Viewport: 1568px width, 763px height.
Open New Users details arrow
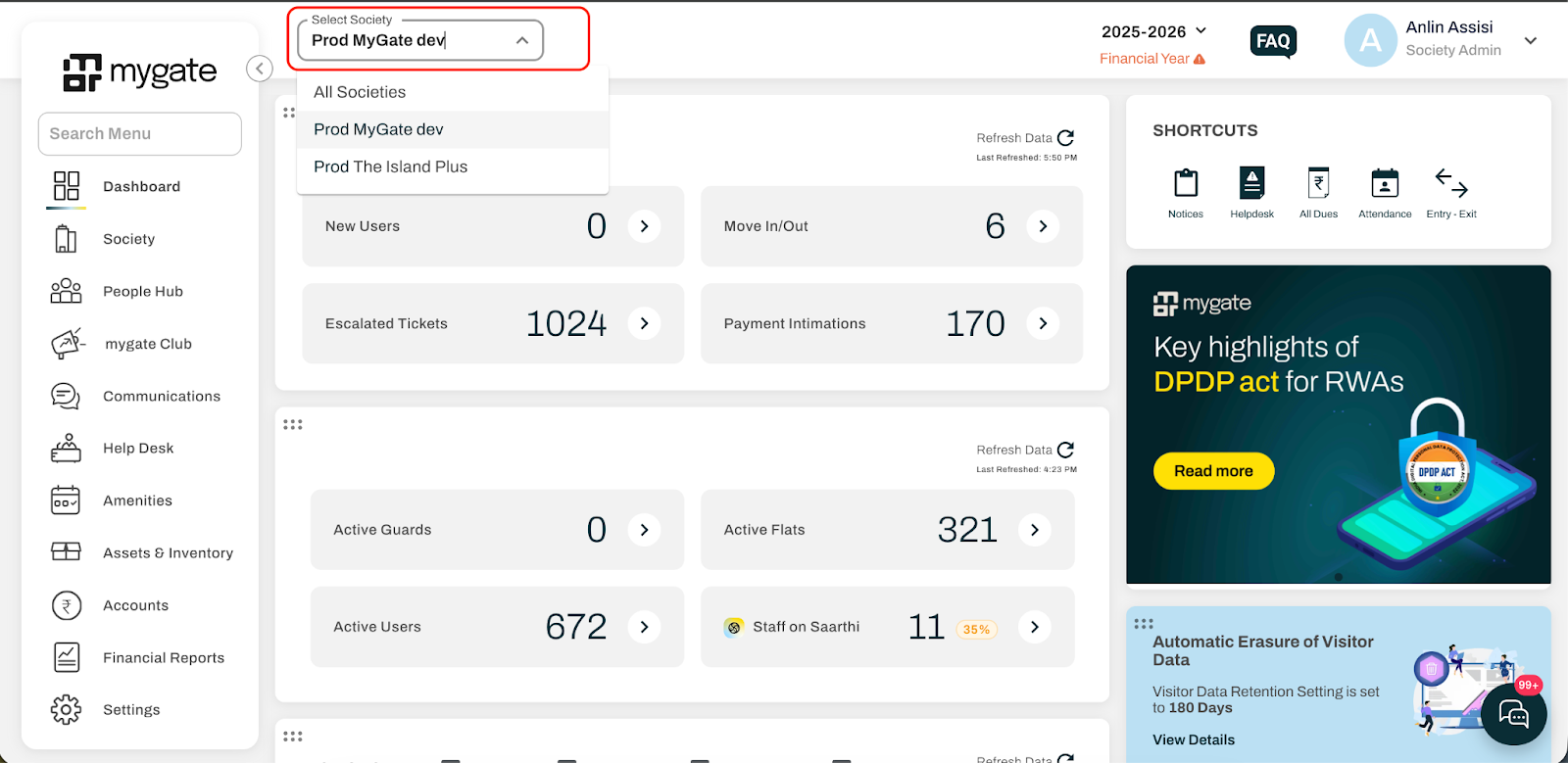644,226
